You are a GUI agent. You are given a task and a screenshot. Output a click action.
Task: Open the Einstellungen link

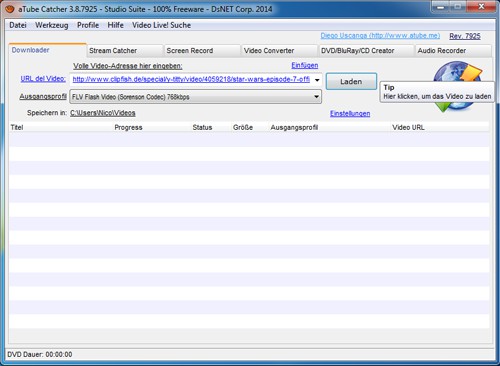[x=350, y=114]
